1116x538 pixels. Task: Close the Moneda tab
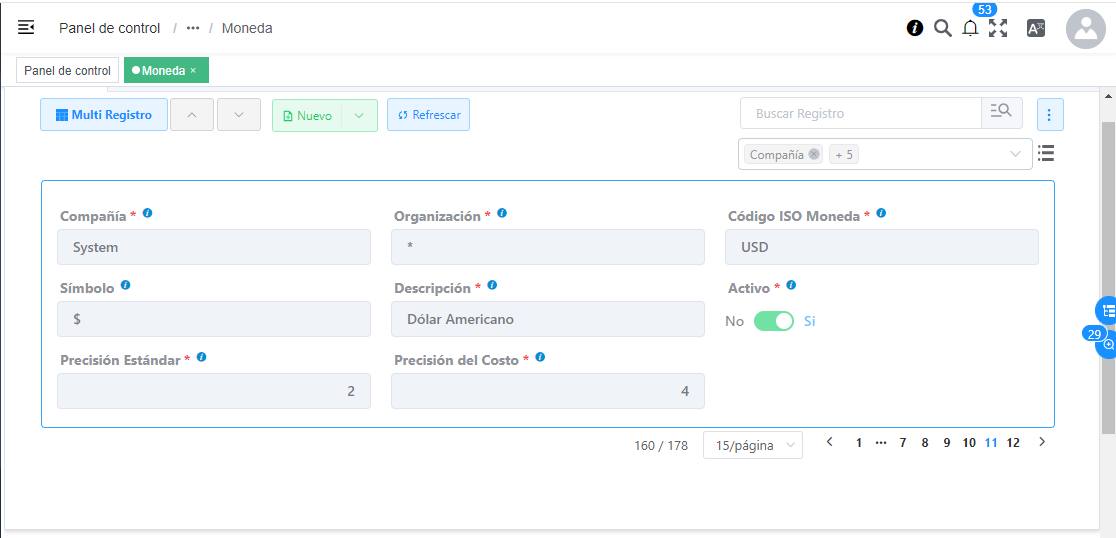click(x=193, y=70)
